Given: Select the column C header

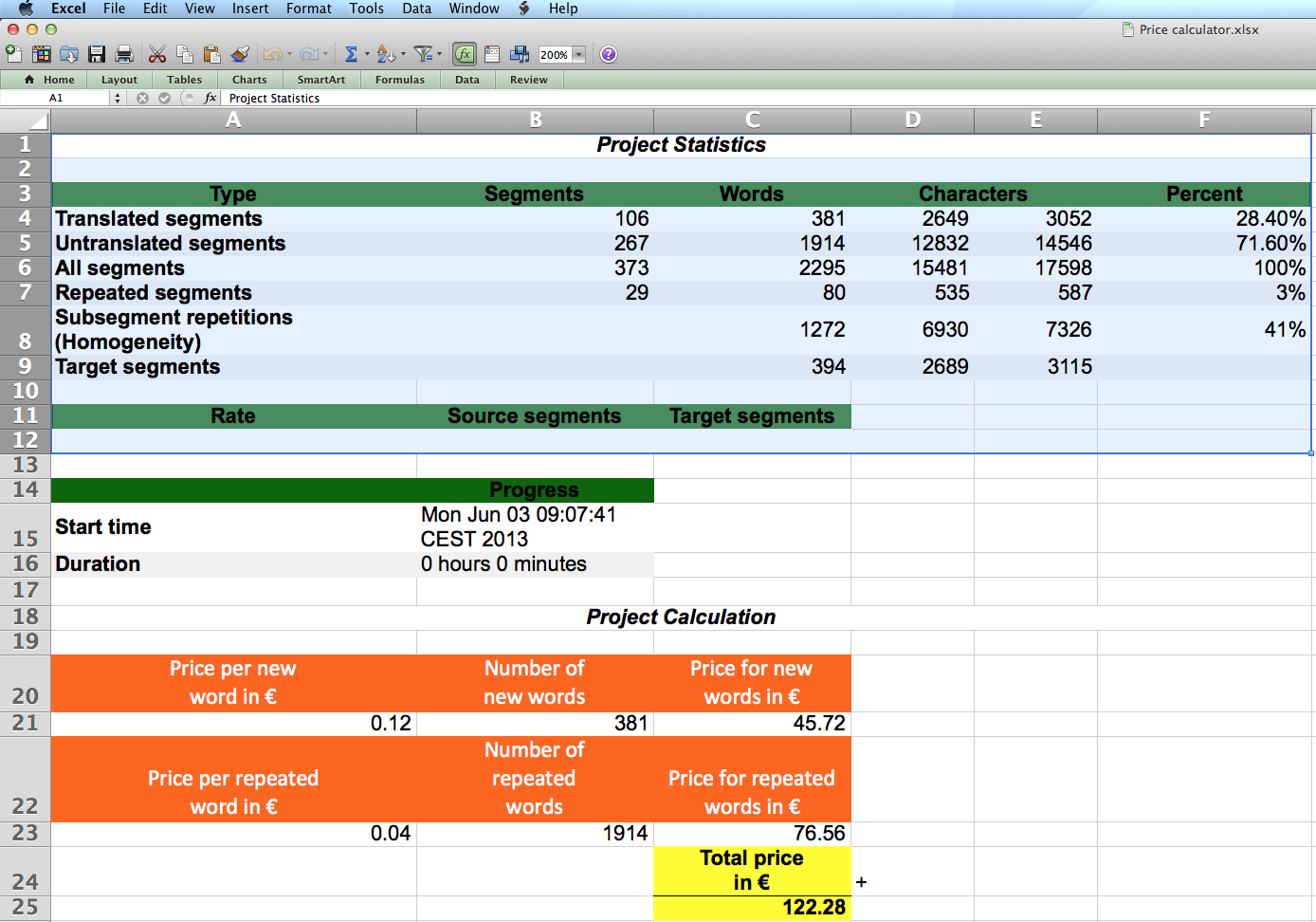Looking at the screenshot, I should pyautogui.click(x=752, y=120).
